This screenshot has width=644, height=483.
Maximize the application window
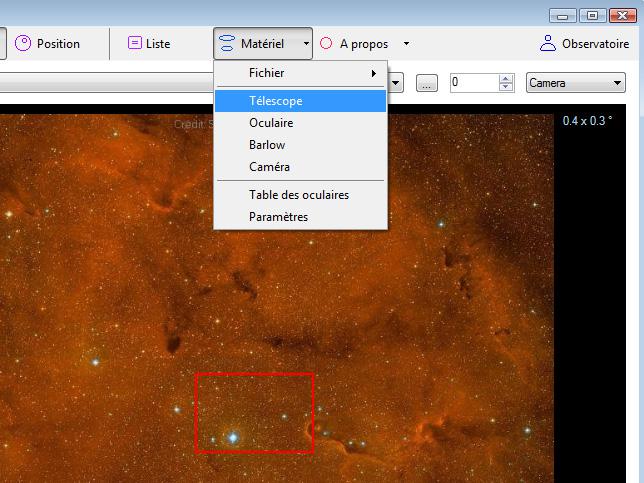pos(592,16)
